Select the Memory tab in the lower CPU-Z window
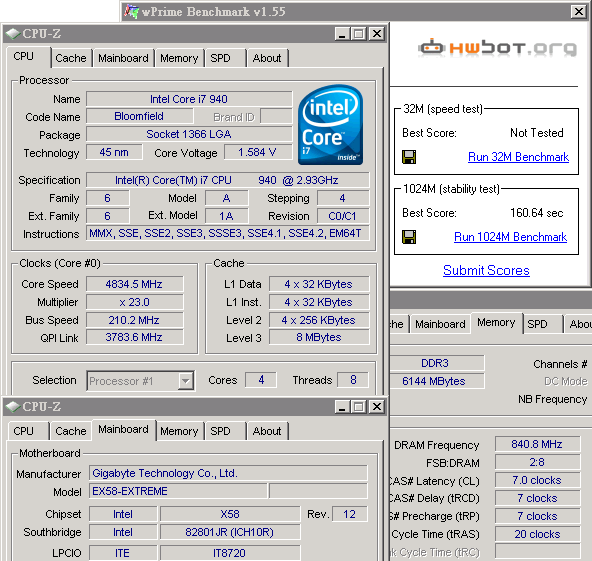 coord(179,431)
